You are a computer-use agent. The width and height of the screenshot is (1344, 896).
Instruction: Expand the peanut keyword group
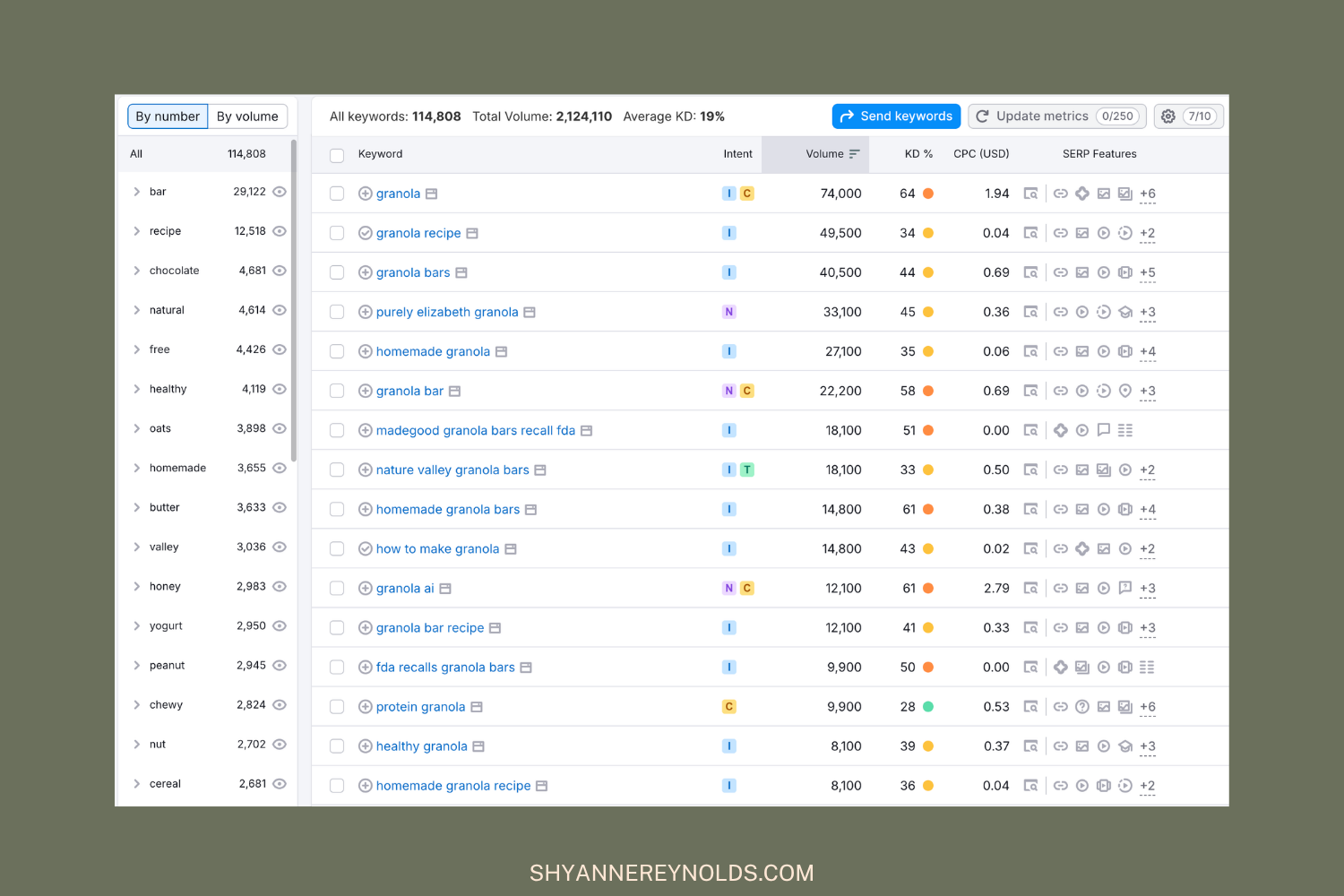[137, 665]
